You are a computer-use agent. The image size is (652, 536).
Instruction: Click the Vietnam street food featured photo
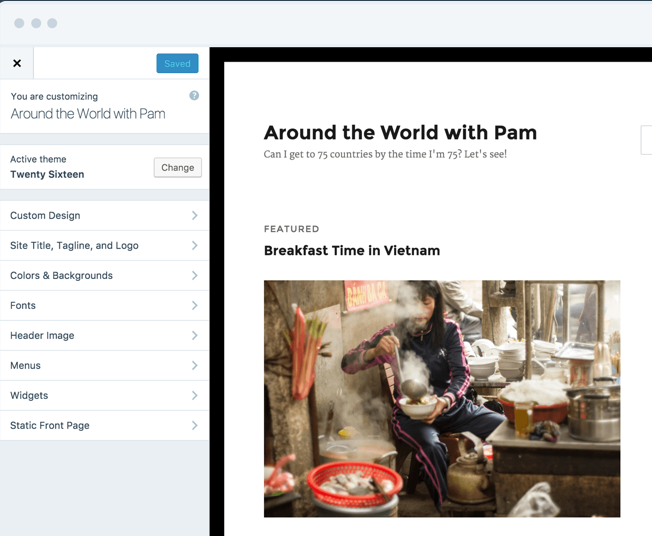click(x=441, y=398)
